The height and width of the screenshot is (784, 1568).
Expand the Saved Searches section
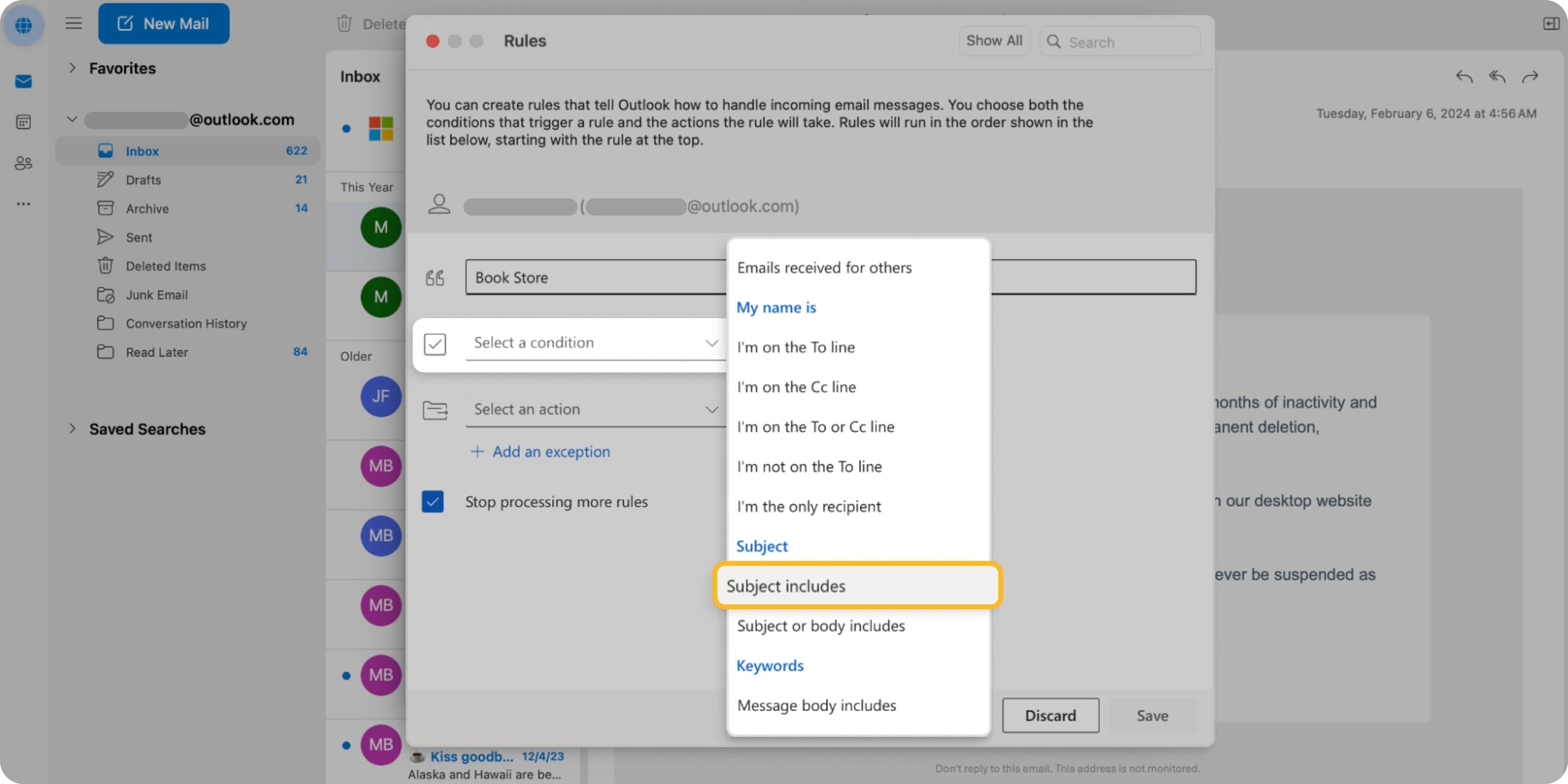pyautogui.click(x=73, y=429)
